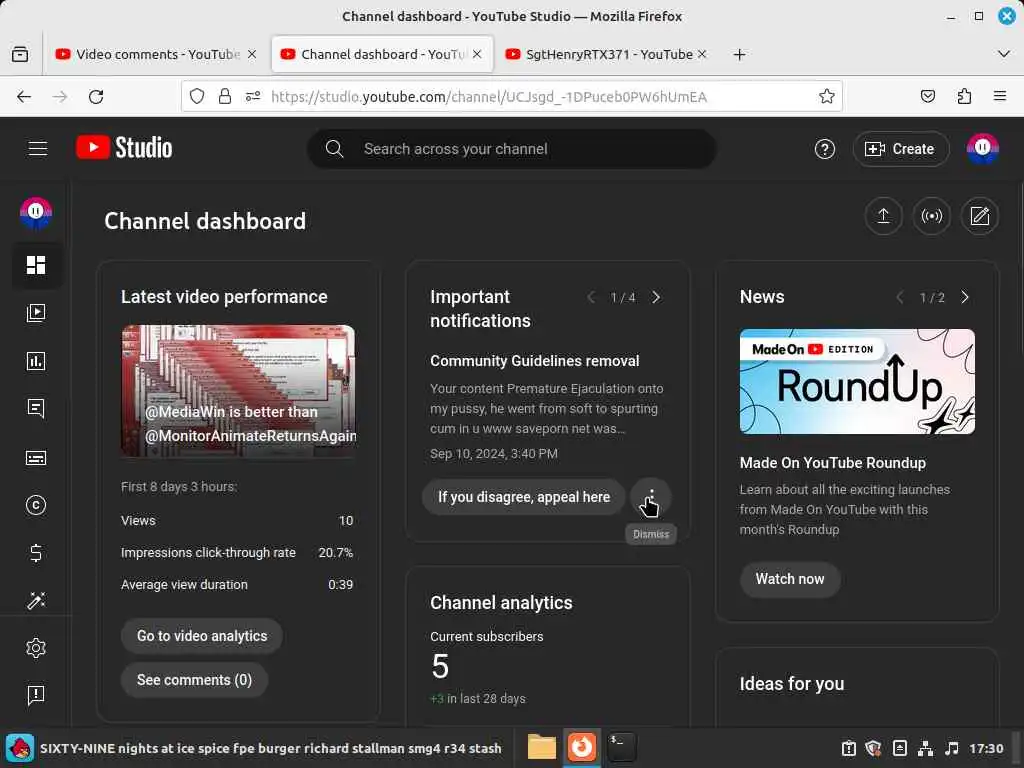Click the site security padlock icon
This screenshot has width=1024, height=768.
pos(225,97)
